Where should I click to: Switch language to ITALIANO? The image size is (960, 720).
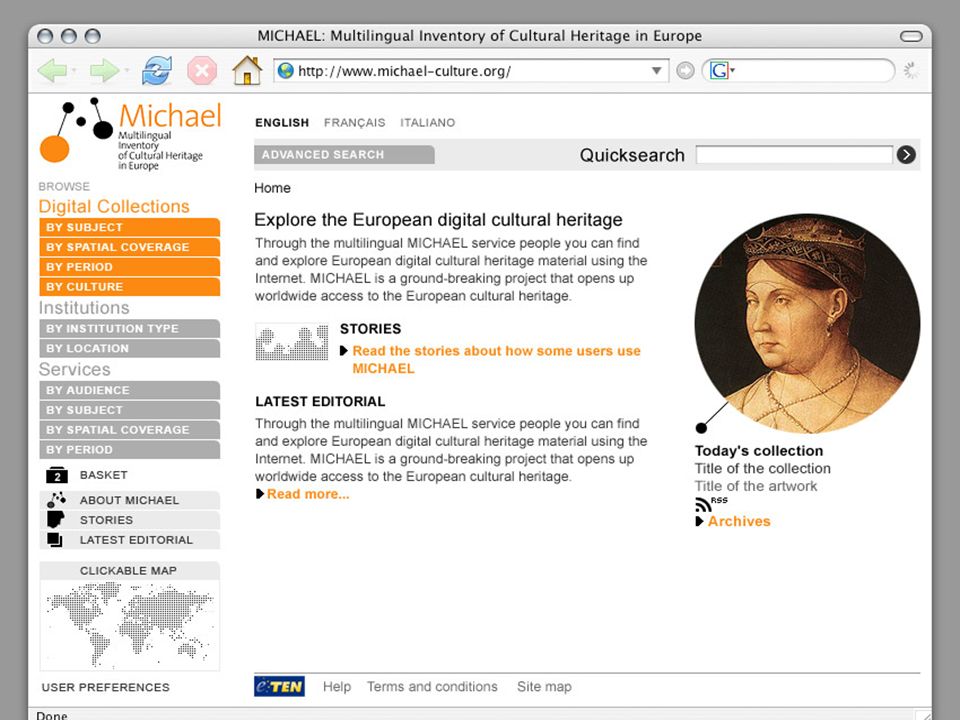[428, 122]
